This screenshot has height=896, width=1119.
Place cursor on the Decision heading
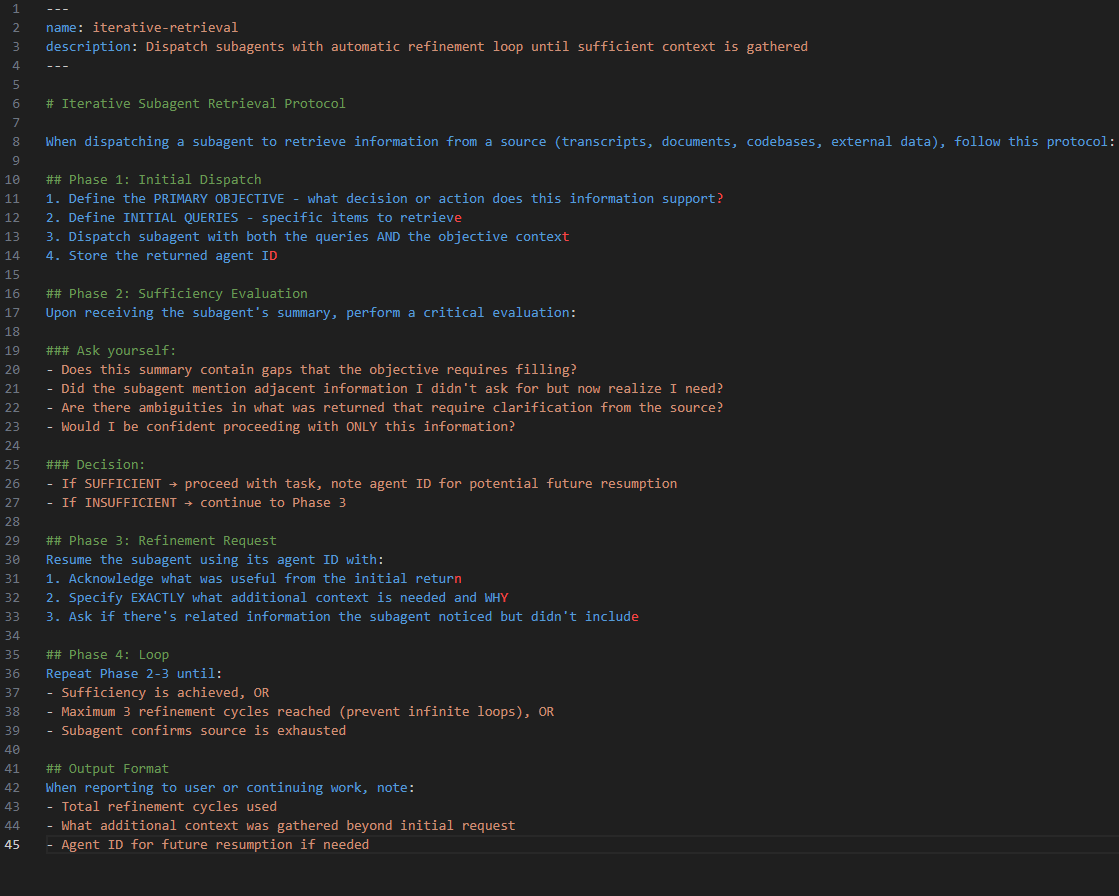[x=94, y=464]
